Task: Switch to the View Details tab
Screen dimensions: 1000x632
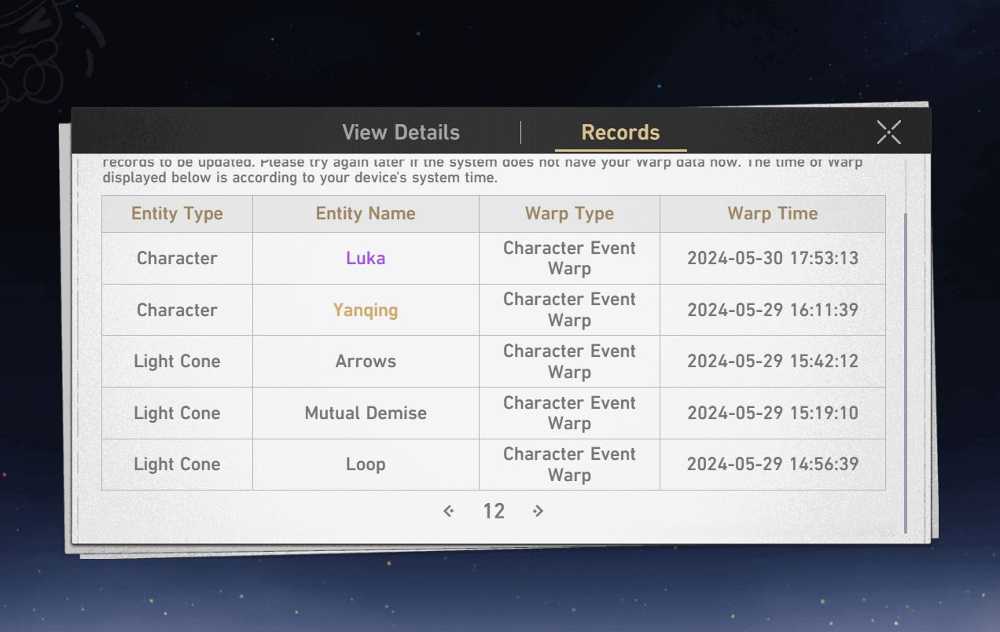Action: click(x=401, y=132)
